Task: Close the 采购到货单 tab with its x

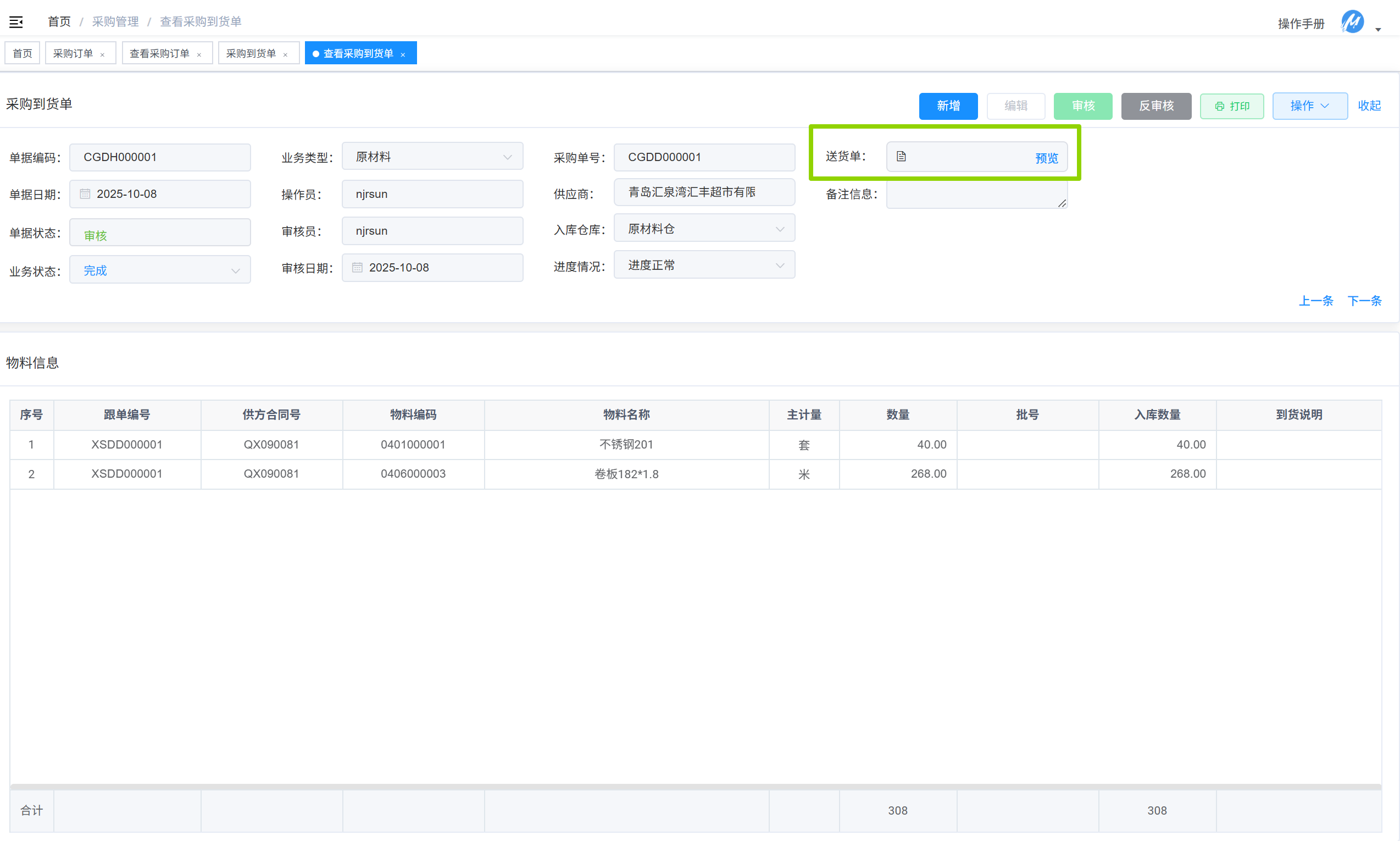Action: 285,55
